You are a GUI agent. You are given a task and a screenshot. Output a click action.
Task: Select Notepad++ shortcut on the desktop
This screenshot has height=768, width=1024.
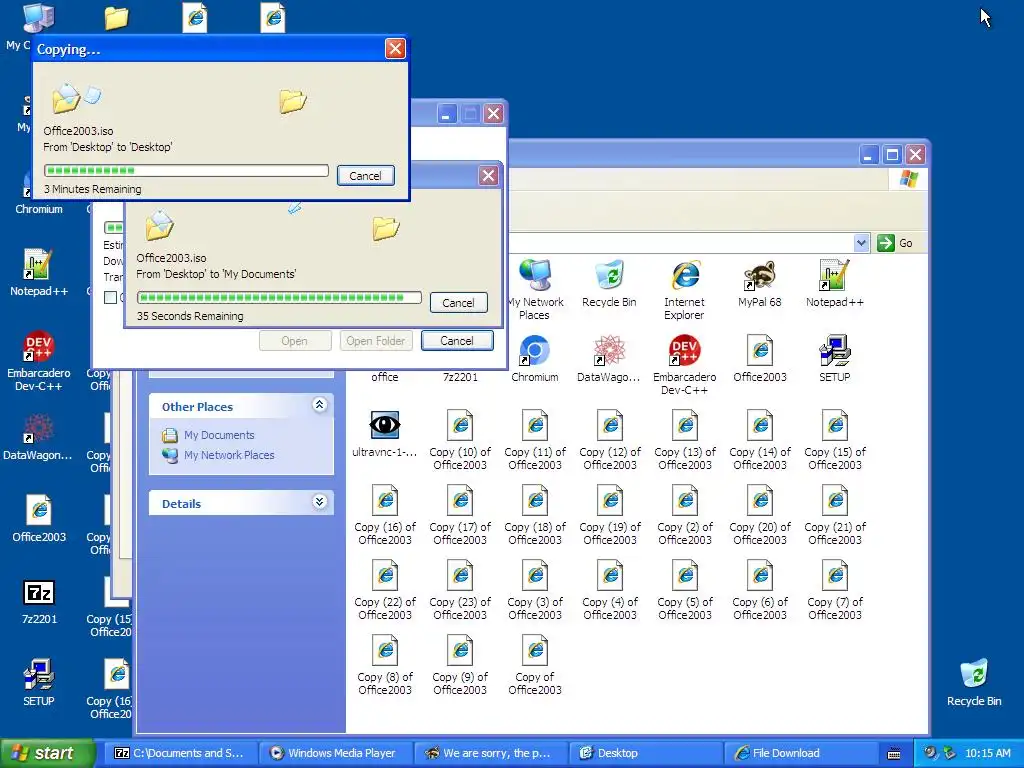39,272
